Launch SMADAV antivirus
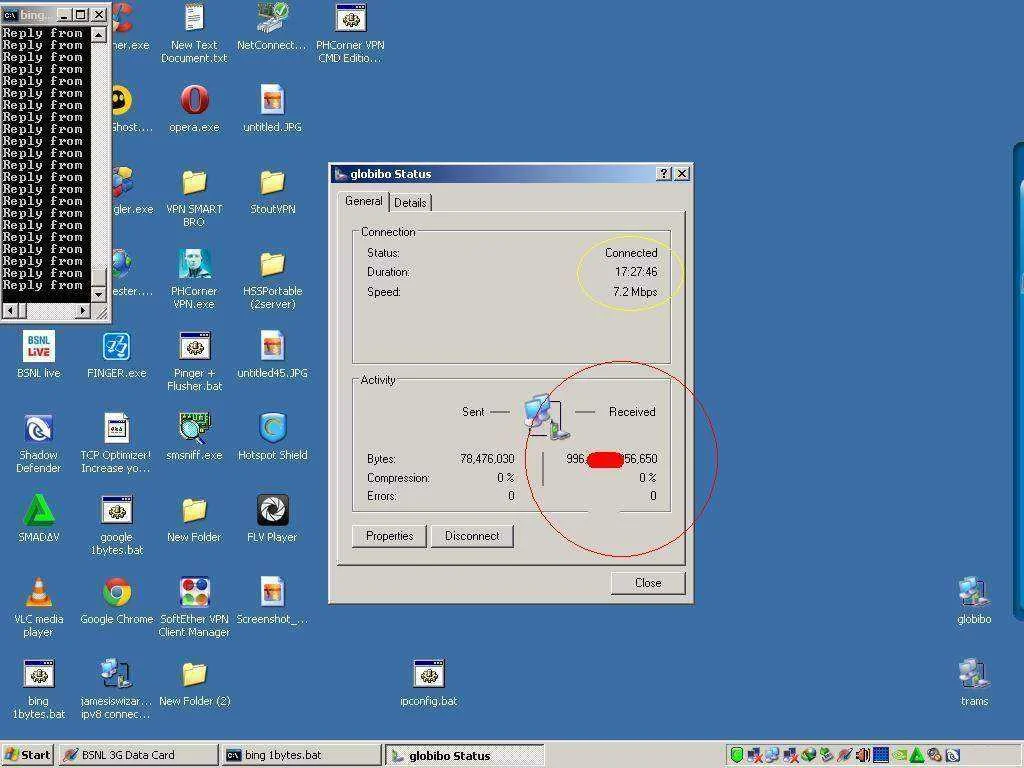The width and height of the screenshot is (1024, 768). (39, 519)
